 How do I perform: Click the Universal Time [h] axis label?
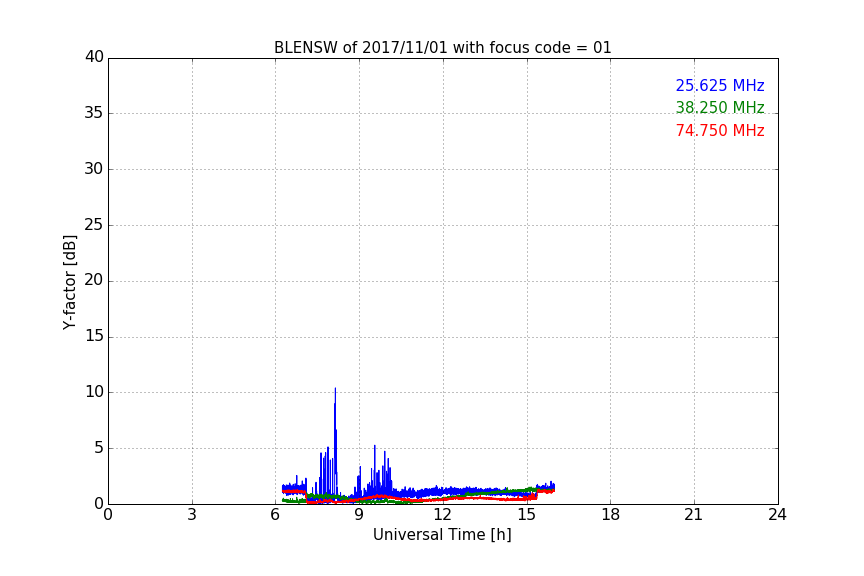tap(442, 535)
